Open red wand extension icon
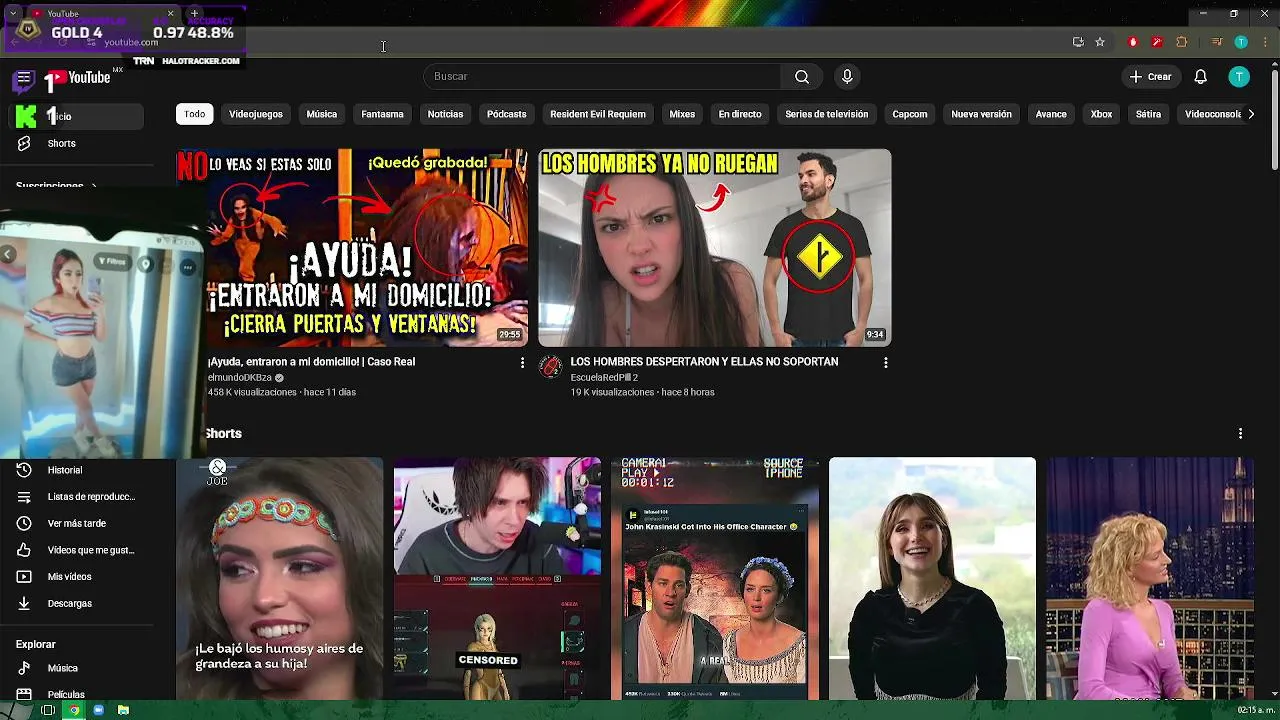This screenshot has width=1280, height=720. pos(1157,42)
